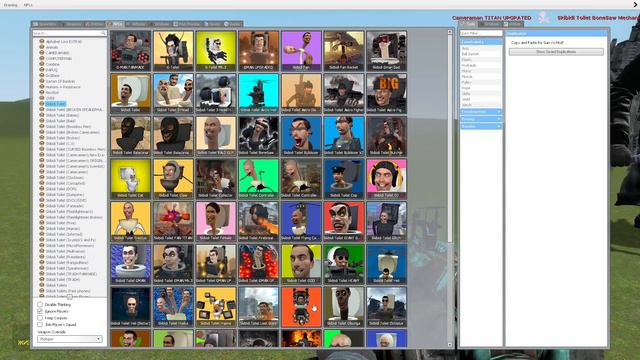This screenshot has width=640, height=360.
Task: Spawn the basic Skibidi Toilet NPC
Action: [x=131, y=93]
